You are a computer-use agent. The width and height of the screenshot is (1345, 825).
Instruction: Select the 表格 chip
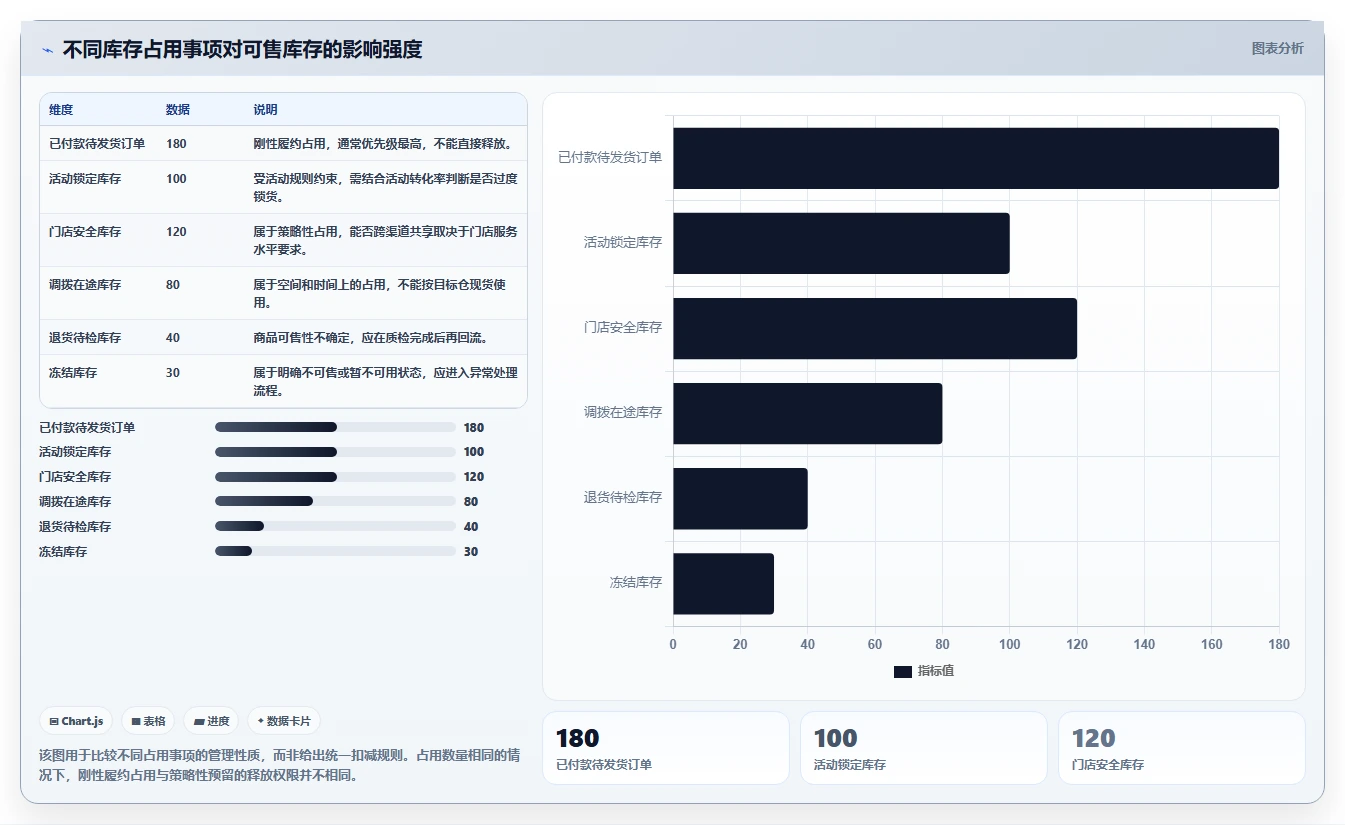pos(148,721)
